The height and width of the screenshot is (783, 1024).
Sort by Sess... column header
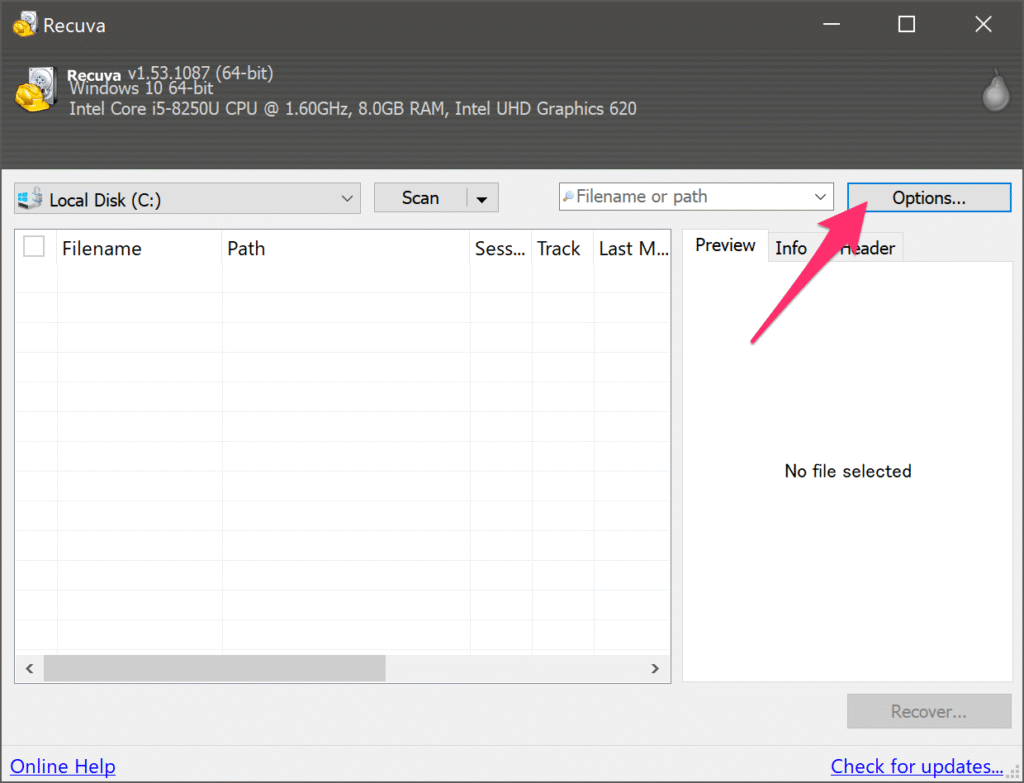click(500, 248)
